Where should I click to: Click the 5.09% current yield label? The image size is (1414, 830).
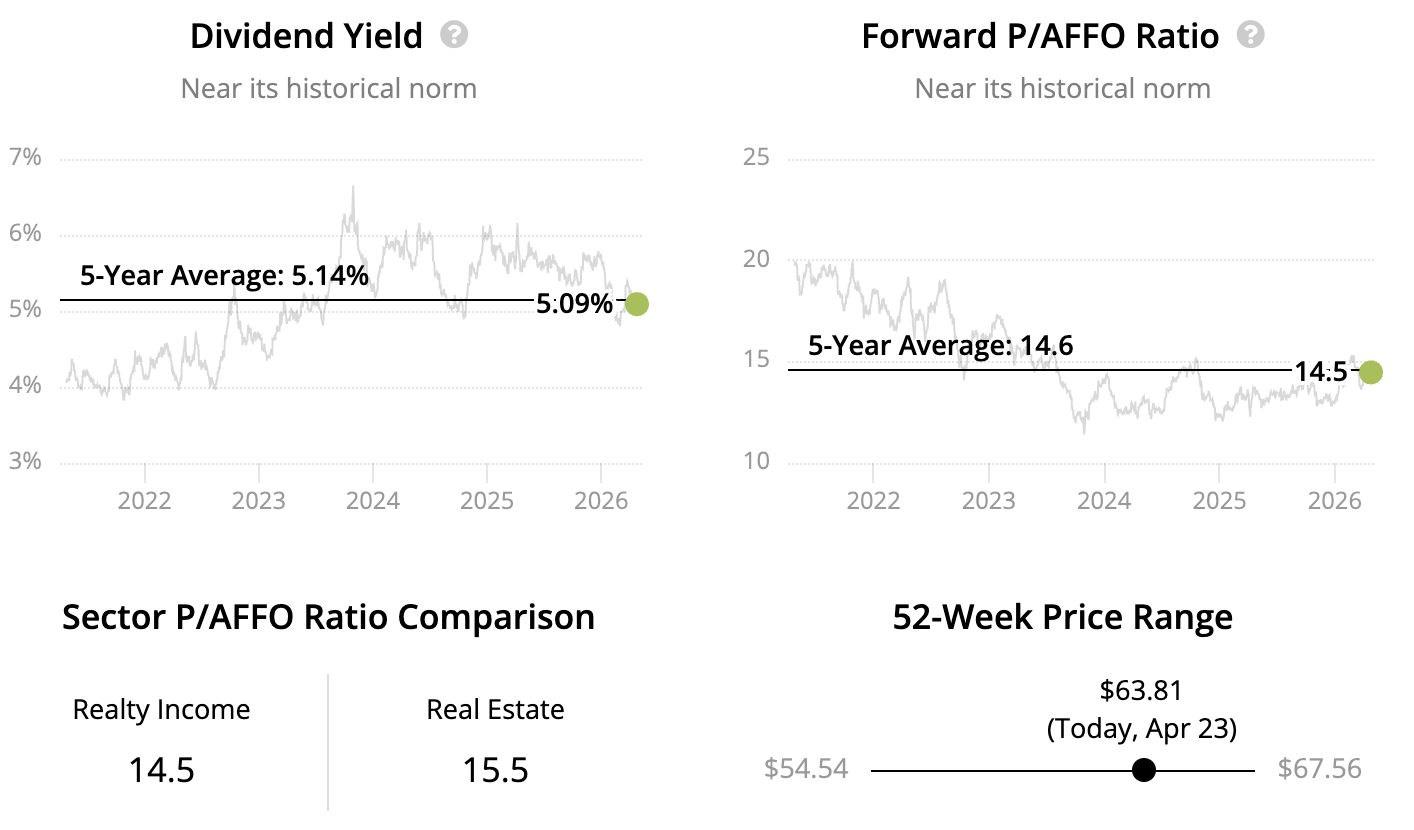click(x=574, y=304)
